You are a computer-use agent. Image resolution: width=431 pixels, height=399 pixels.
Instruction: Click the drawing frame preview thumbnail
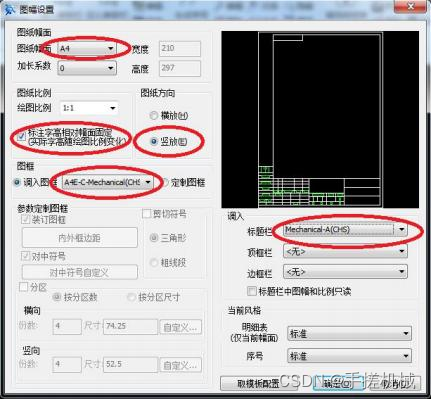click(320, 120)
